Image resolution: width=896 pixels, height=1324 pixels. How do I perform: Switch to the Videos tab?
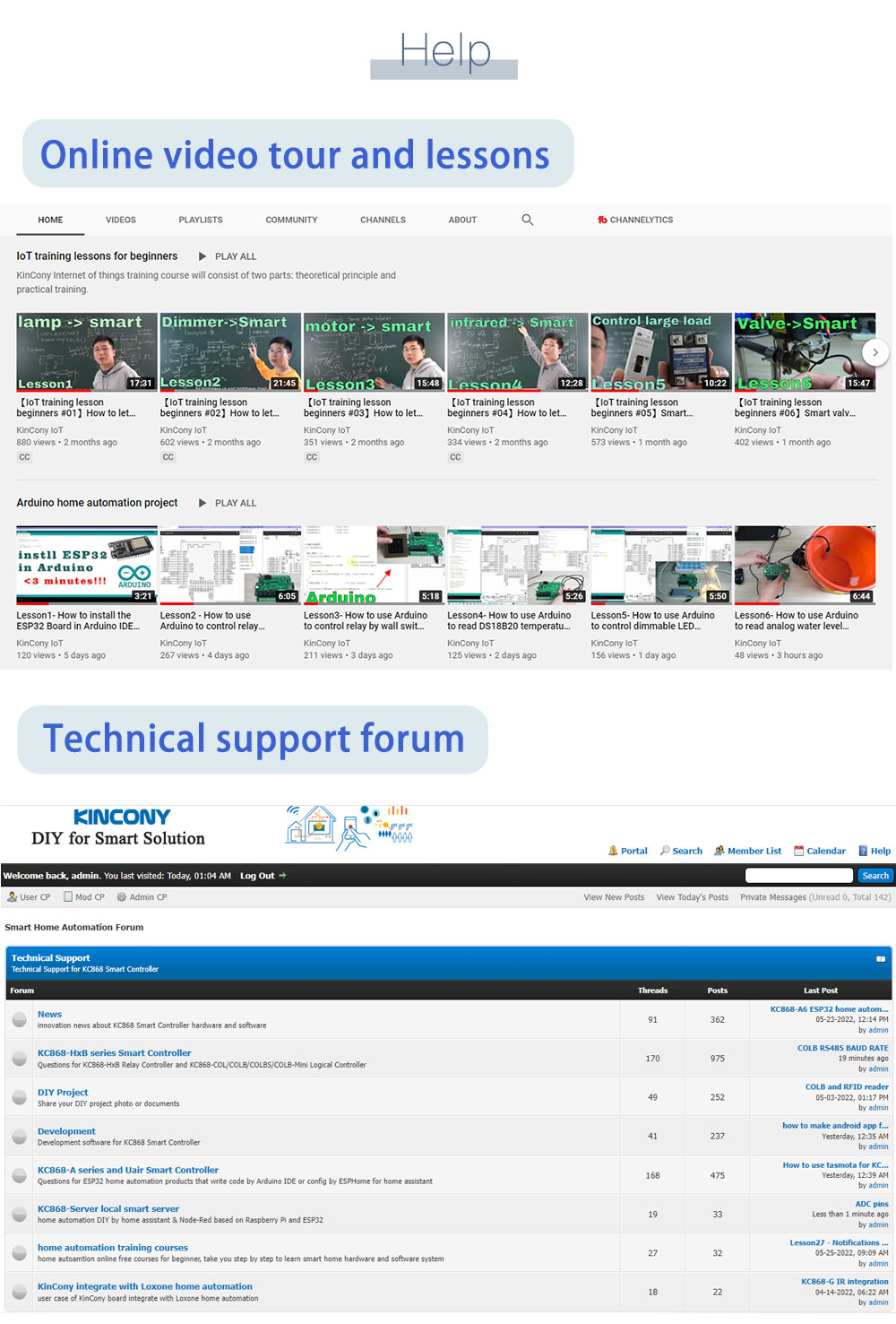point(121,220)
